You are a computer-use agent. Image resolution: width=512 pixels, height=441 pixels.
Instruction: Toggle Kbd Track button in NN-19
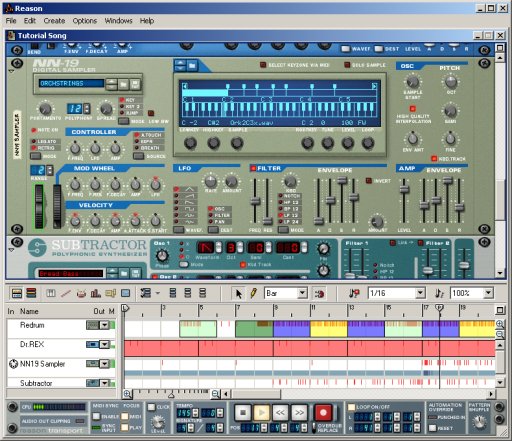point(434,159)
